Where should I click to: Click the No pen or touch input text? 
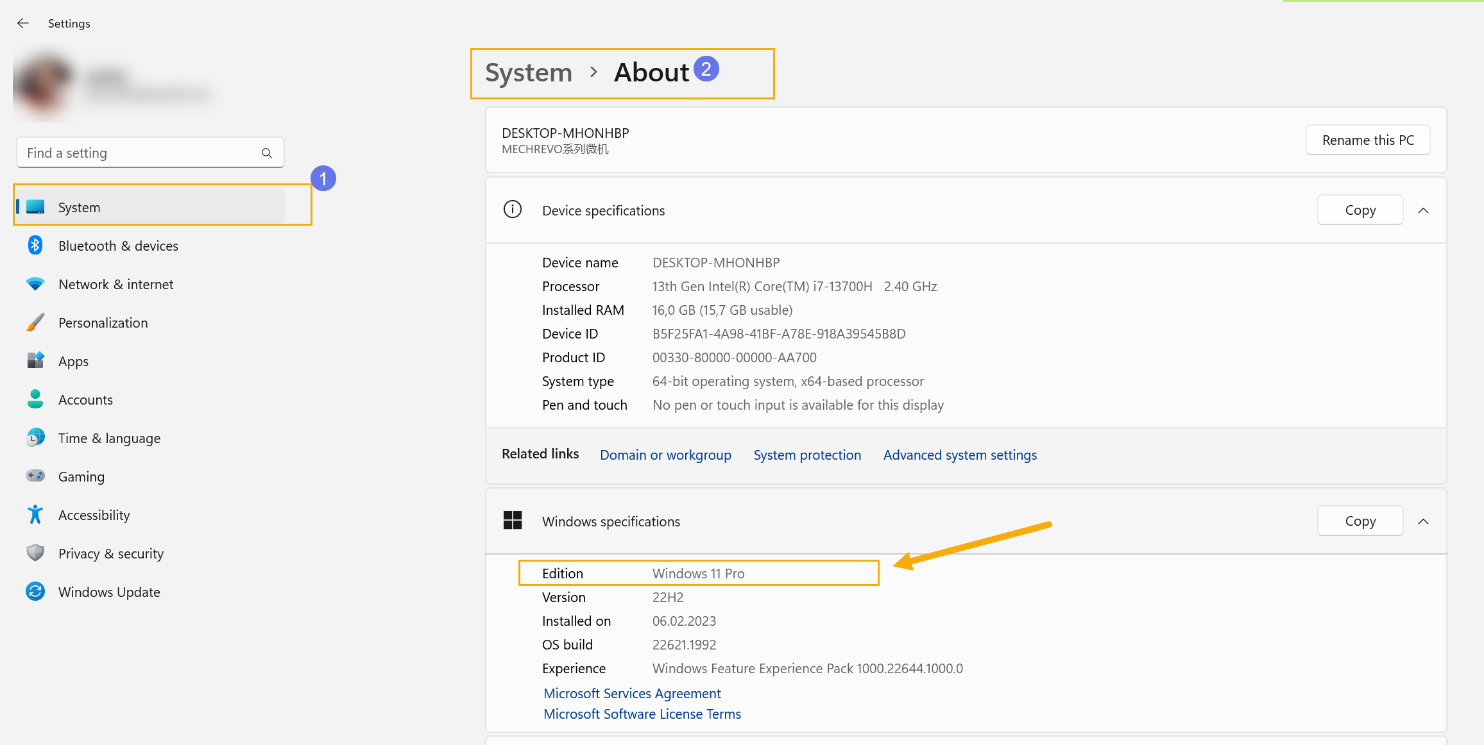pos(798,405)
